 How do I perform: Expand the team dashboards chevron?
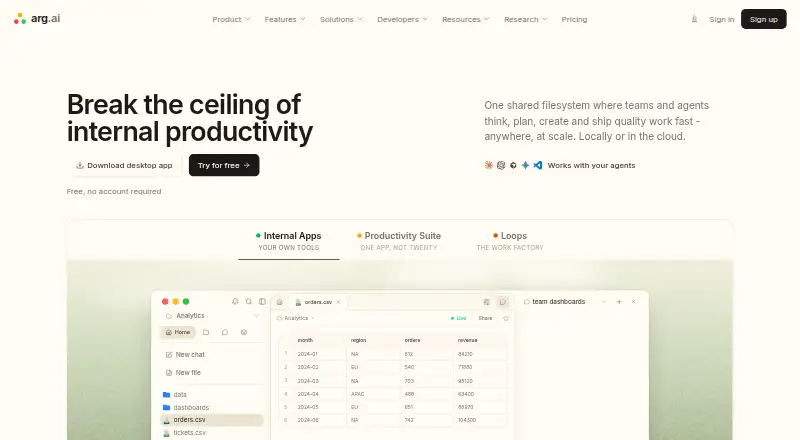(604, 302)
